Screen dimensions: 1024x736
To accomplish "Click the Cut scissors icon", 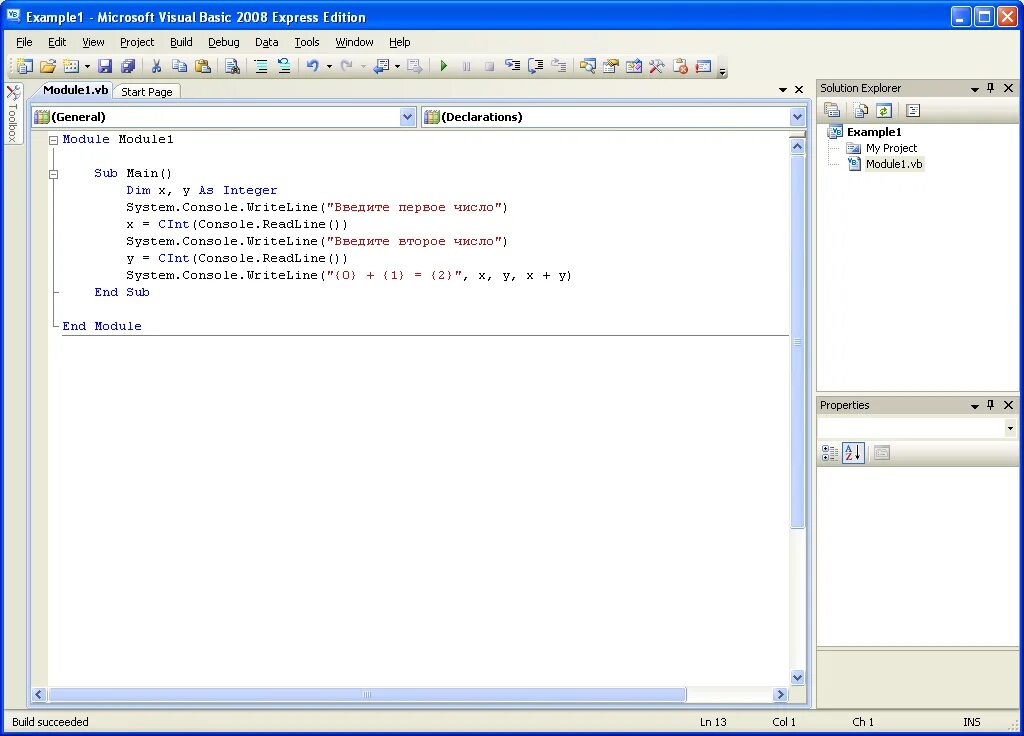I will coord(156,66).
